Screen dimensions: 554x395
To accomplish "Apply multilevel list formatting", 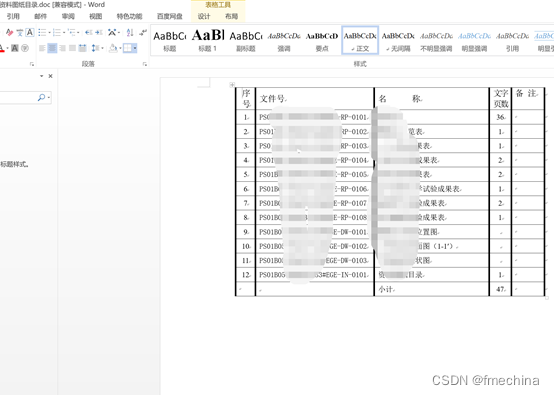I will pos(72,33).
